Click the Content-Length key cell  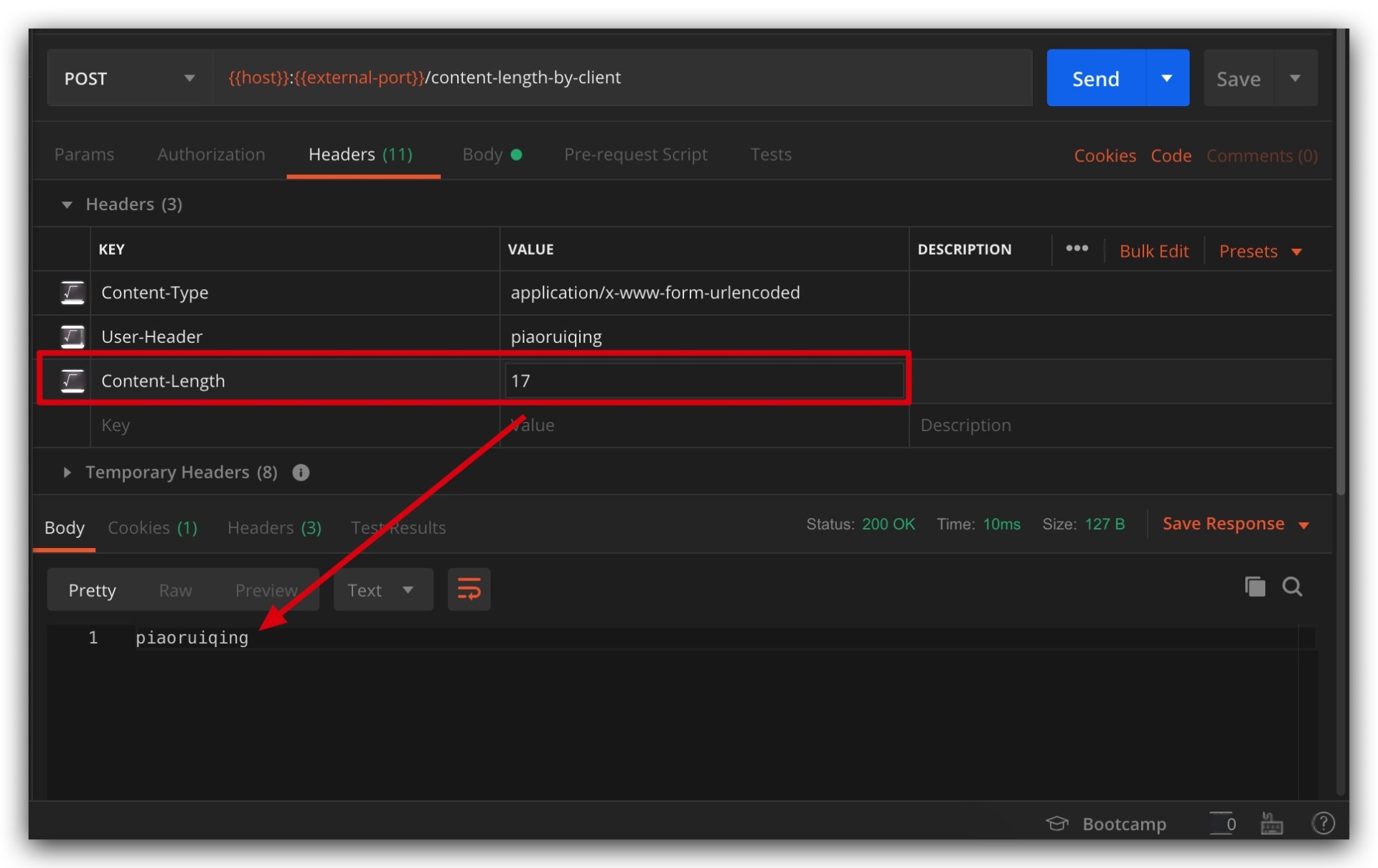[295, 381]
